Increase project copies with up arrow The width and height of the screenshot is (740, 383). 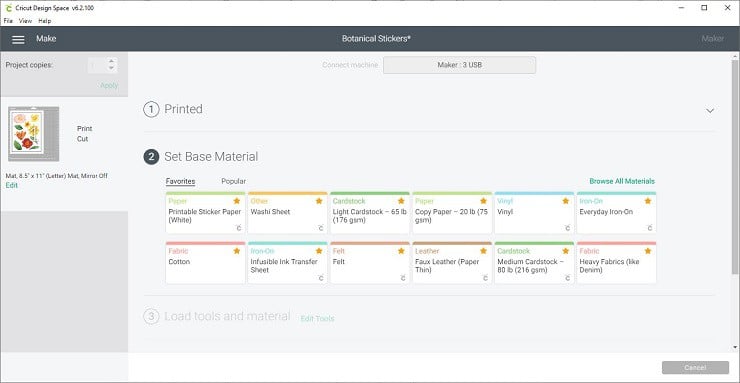tap(111, 61)
